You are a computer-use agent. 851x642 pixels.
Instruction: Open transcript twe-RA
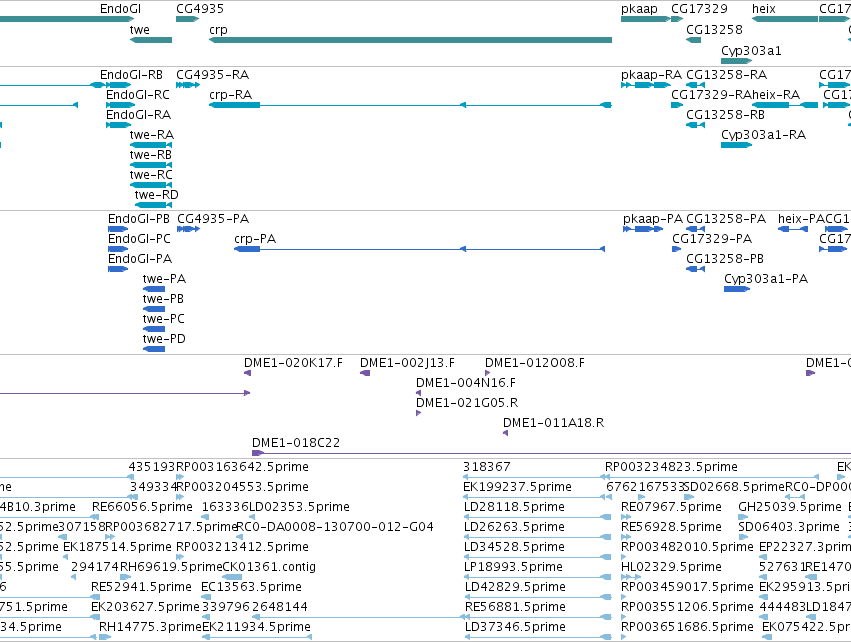(x=152, y=135)
